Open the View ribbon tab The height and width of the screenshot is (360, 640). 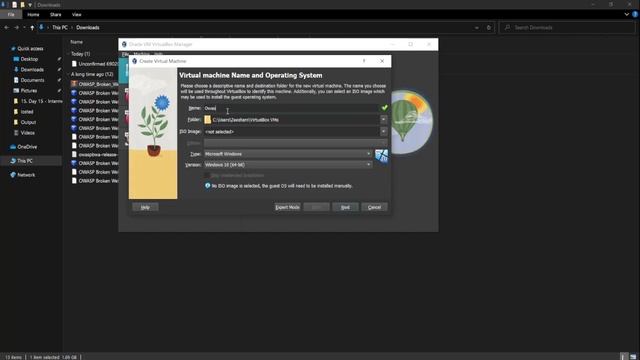pyautogui.click(x=77, y=14)
